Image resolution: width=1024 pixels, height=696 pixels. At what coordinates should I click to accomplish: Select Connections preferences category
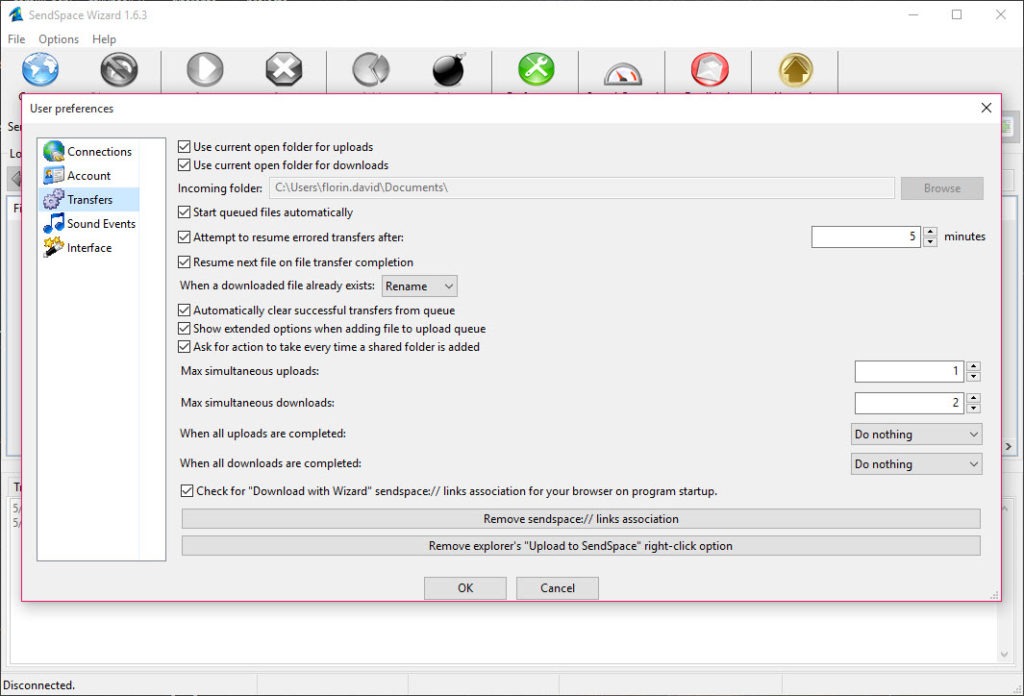tap(88, 151)
